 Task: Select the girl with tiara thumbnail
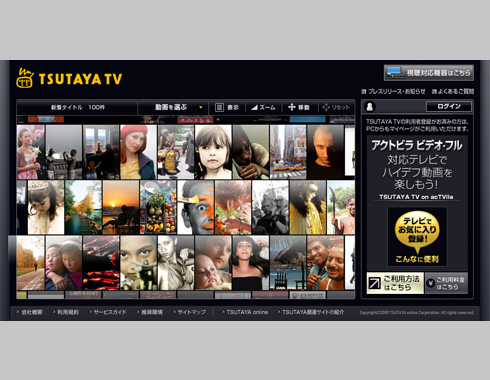(46, 207)
